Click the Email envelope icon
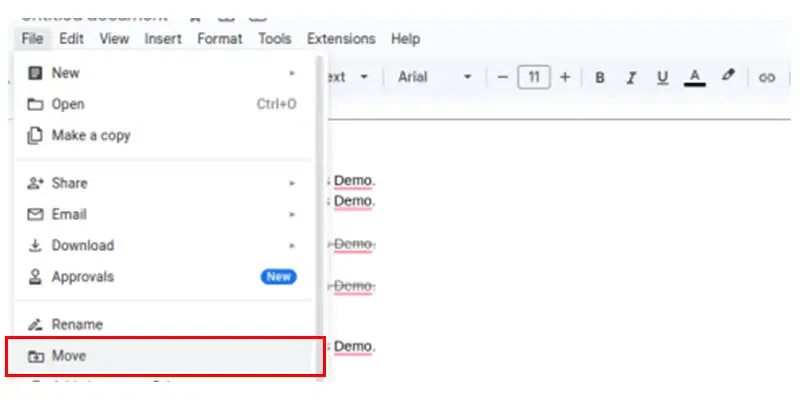This screenshot has height=400, width=800. coord(35,214)
